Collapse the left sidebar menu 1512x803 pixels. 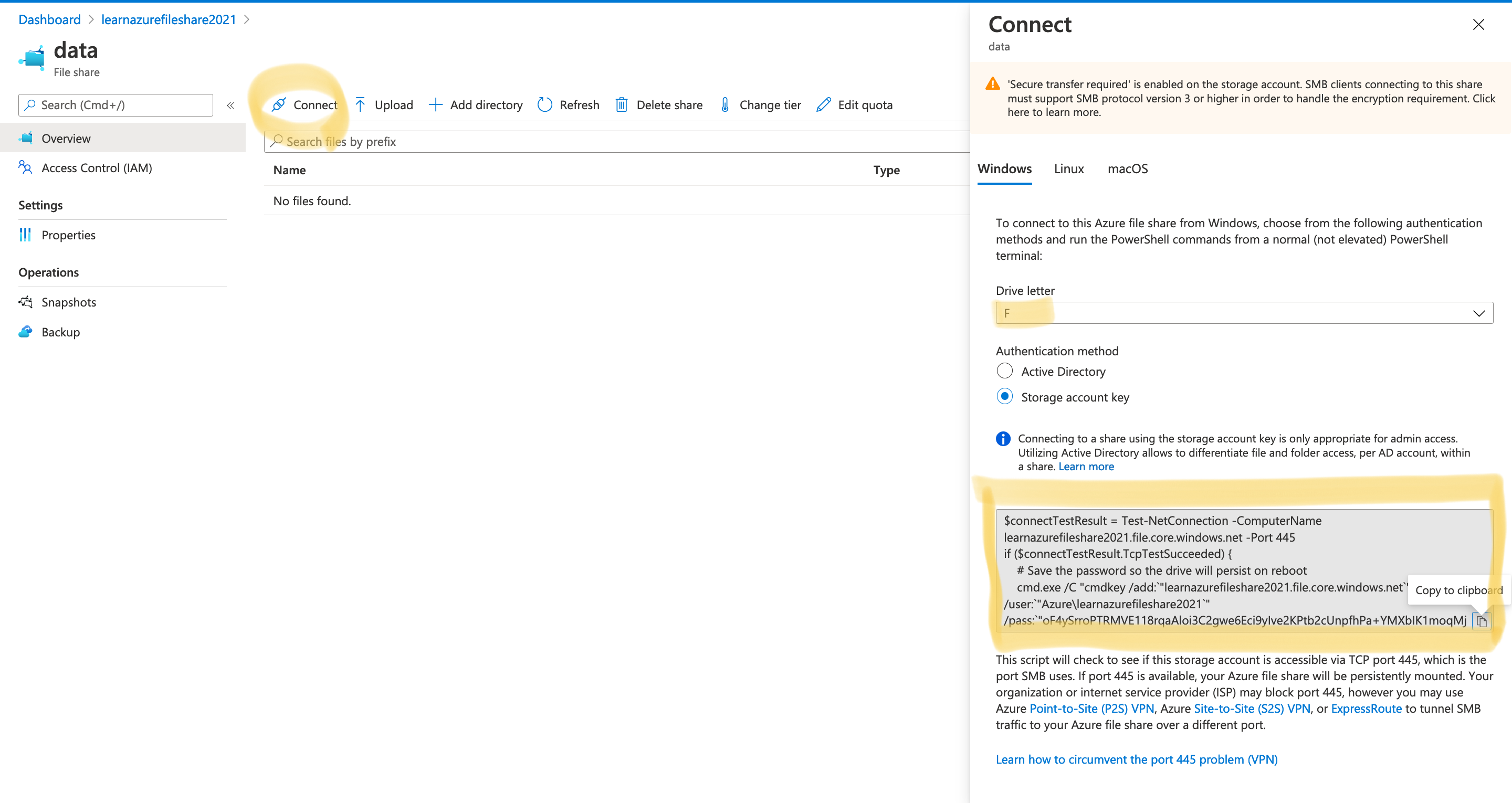[x=230, y=105]
